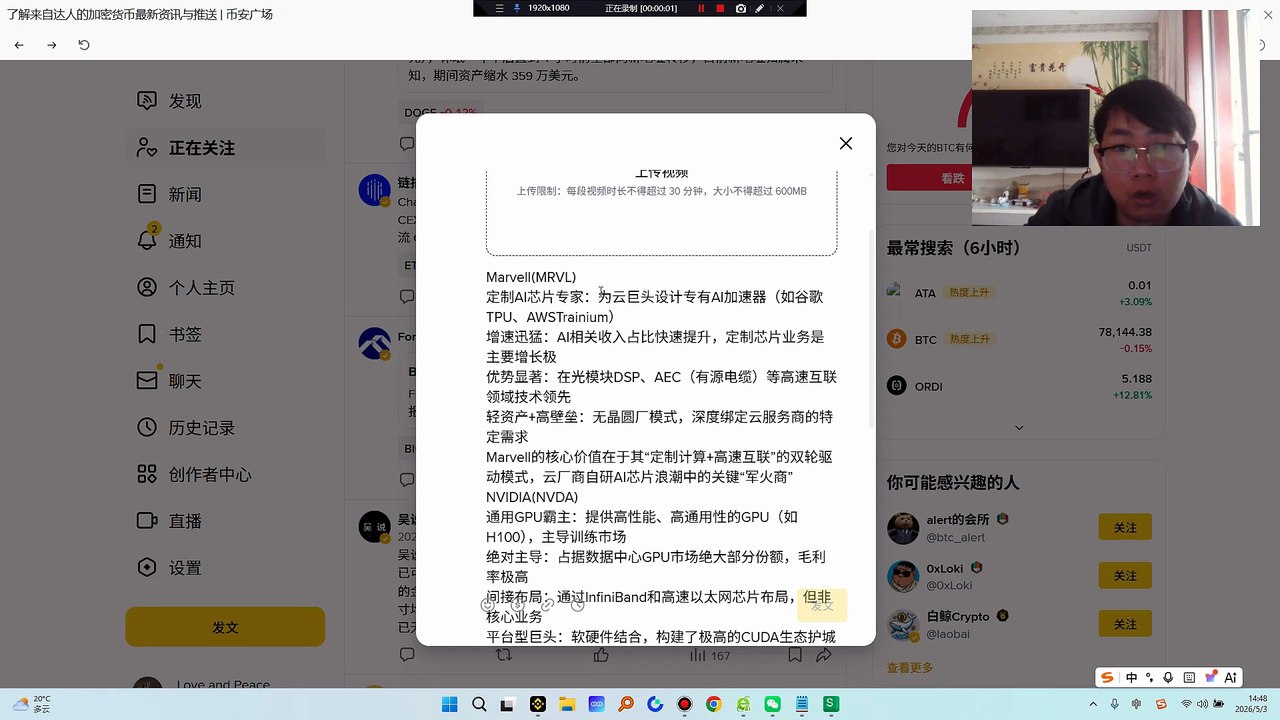Open alert的会所 profile avatar
1280x720 pixels.
pyautogui.click(x=903, y=528)
